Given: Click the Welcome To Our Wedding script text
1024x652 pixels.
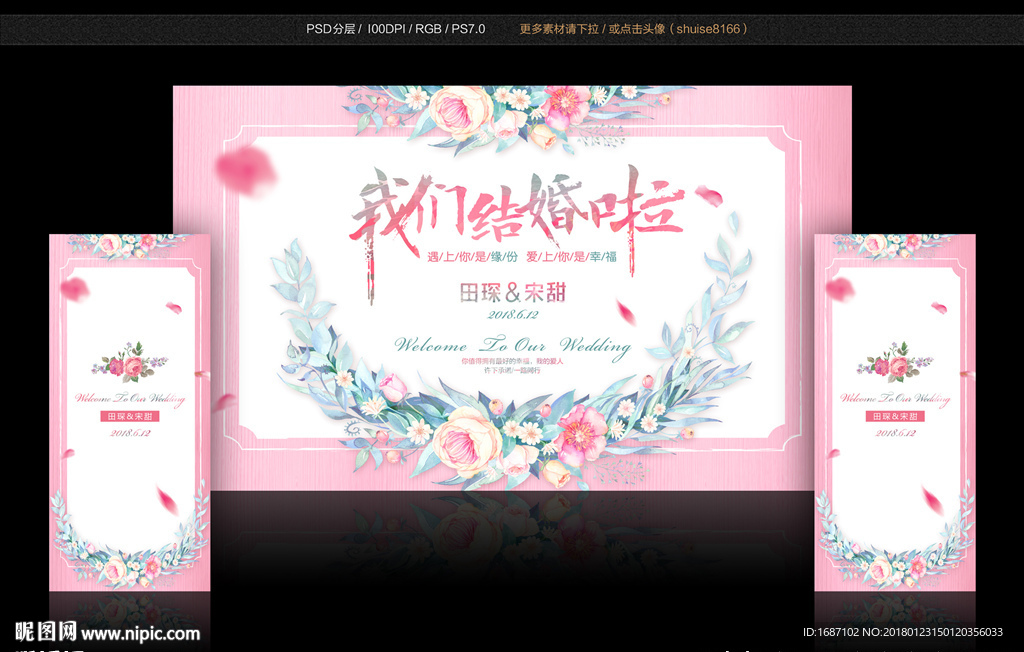Looking at the screenshot, I should 515,344.
